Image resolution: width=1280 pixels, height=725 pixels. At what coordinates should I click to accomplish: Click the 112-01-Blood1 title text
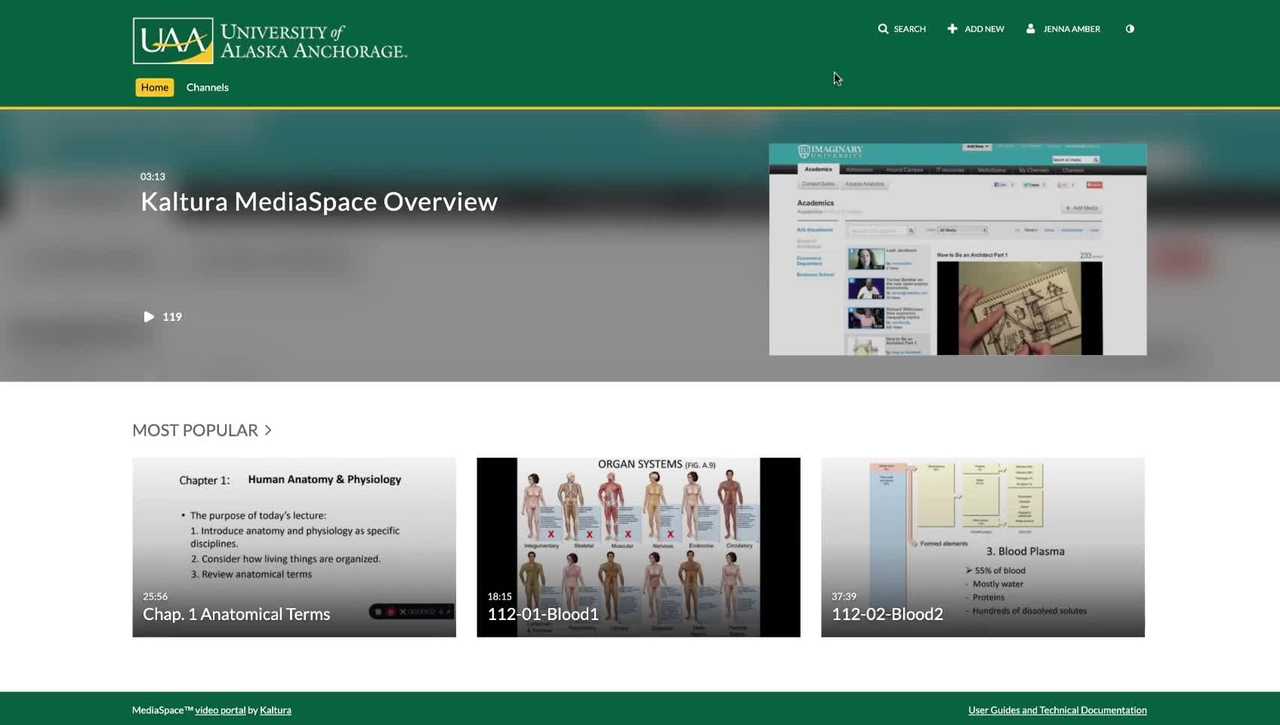pos(543,614)
